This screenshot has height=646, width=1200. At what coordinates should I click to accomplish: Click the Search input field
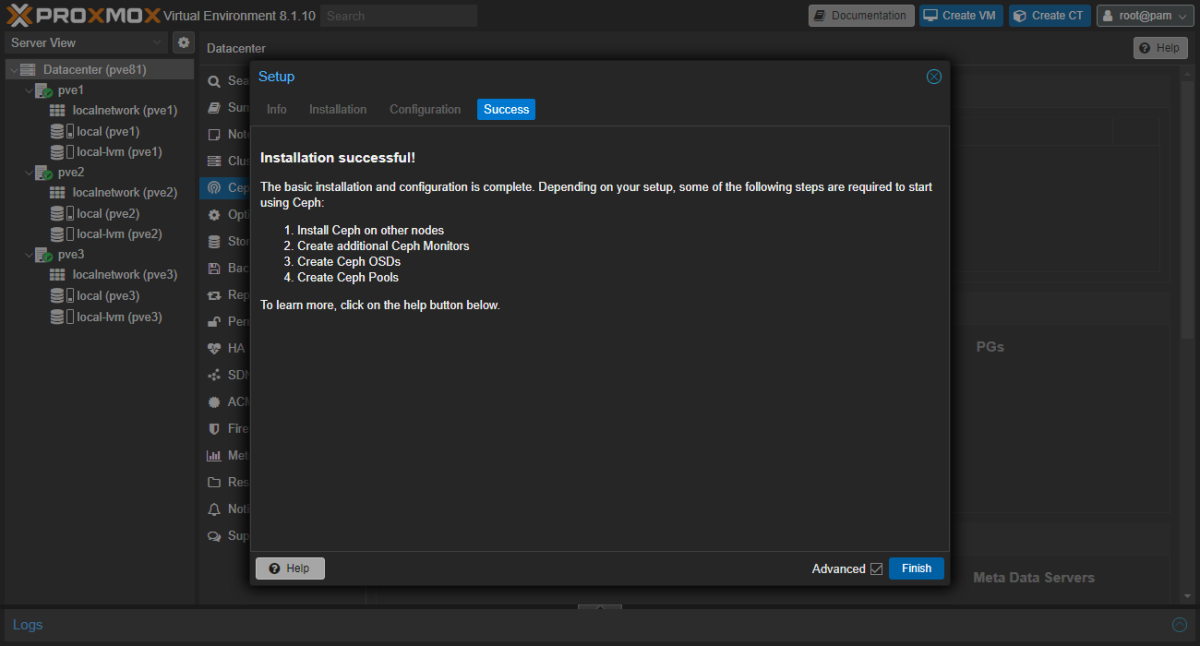tap(399, 16)
